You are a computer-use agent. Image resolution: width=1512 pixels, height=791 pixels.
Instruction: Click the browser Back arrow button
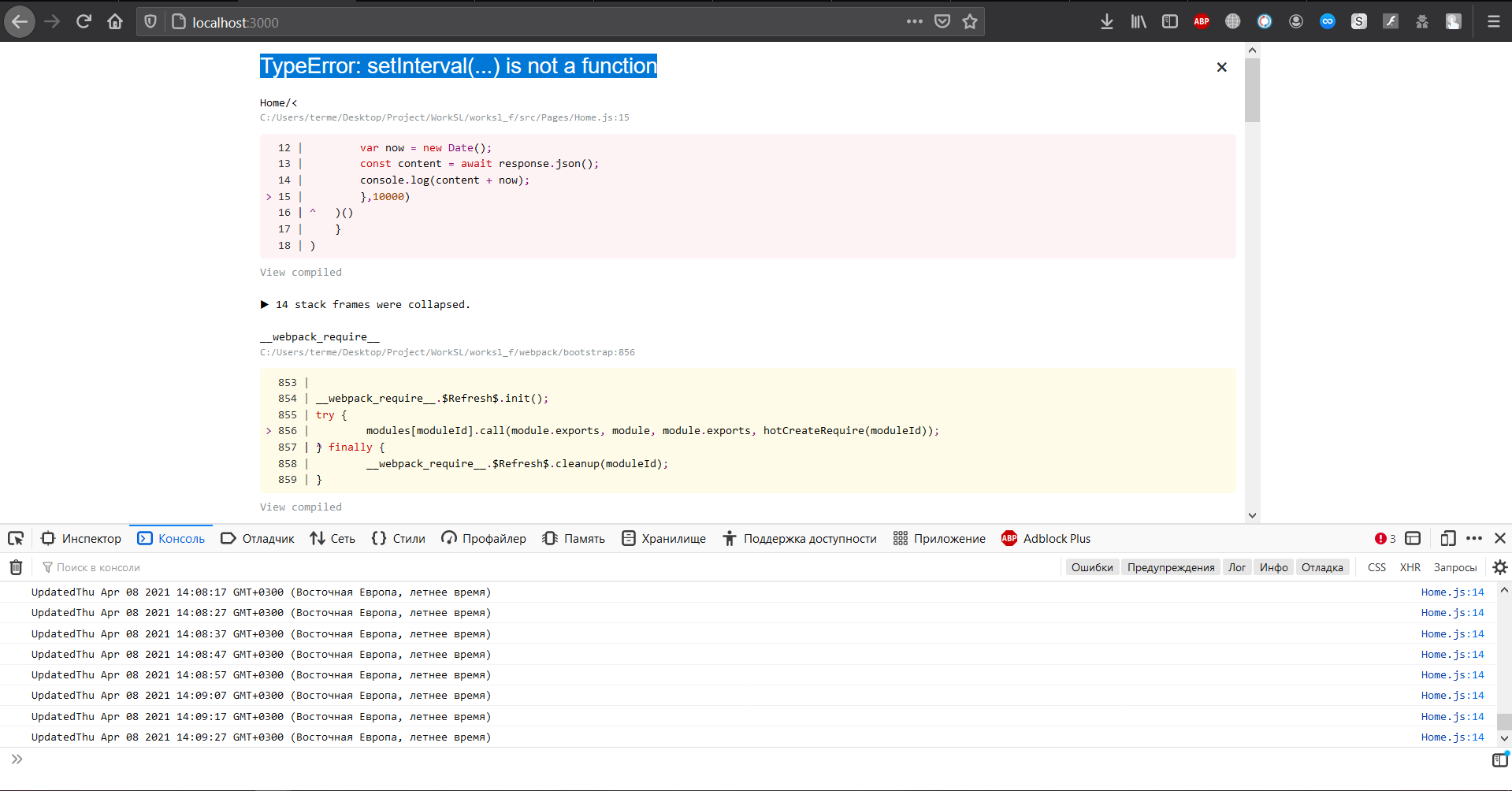point(20,22)
